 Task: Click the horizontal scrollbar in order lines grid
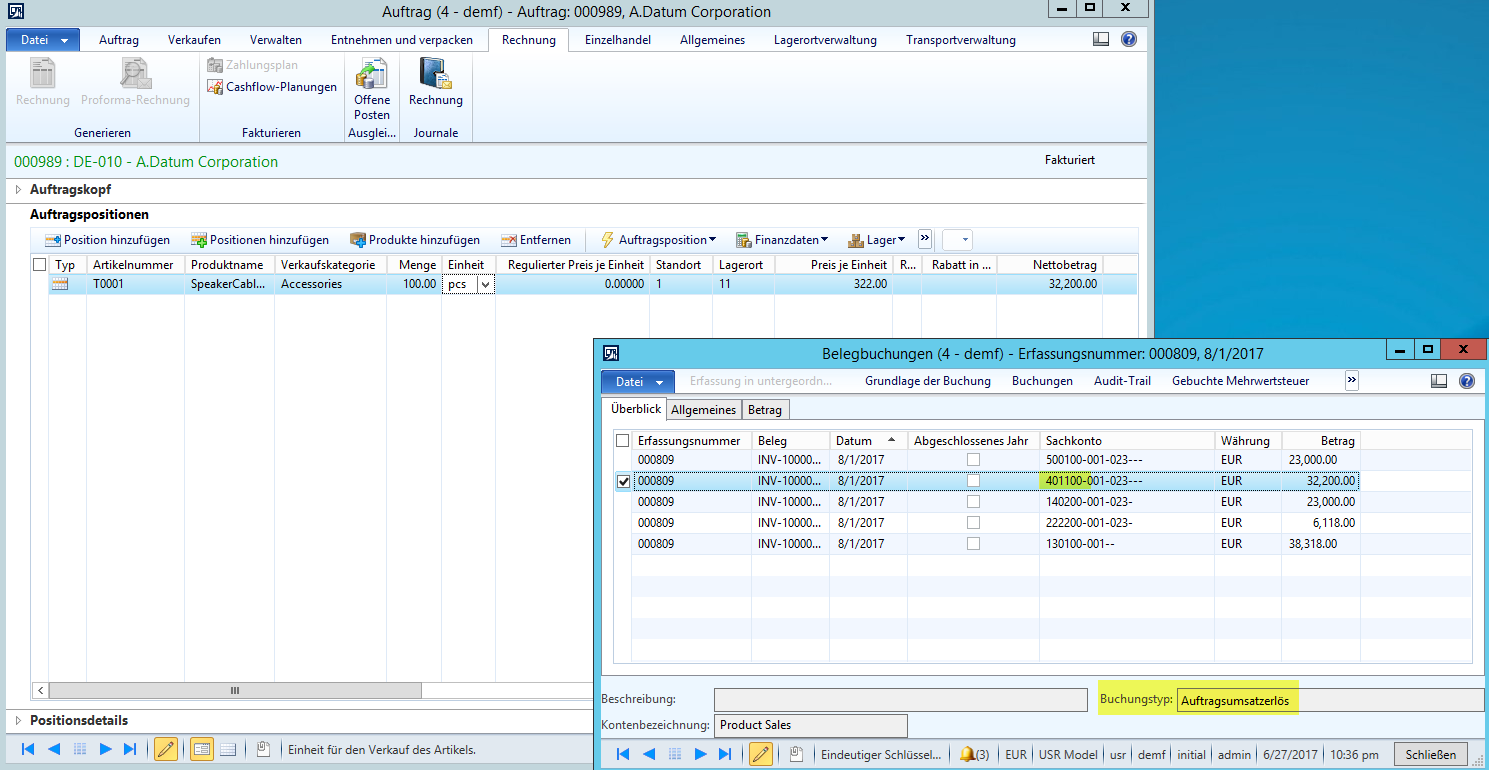(235, 690)
